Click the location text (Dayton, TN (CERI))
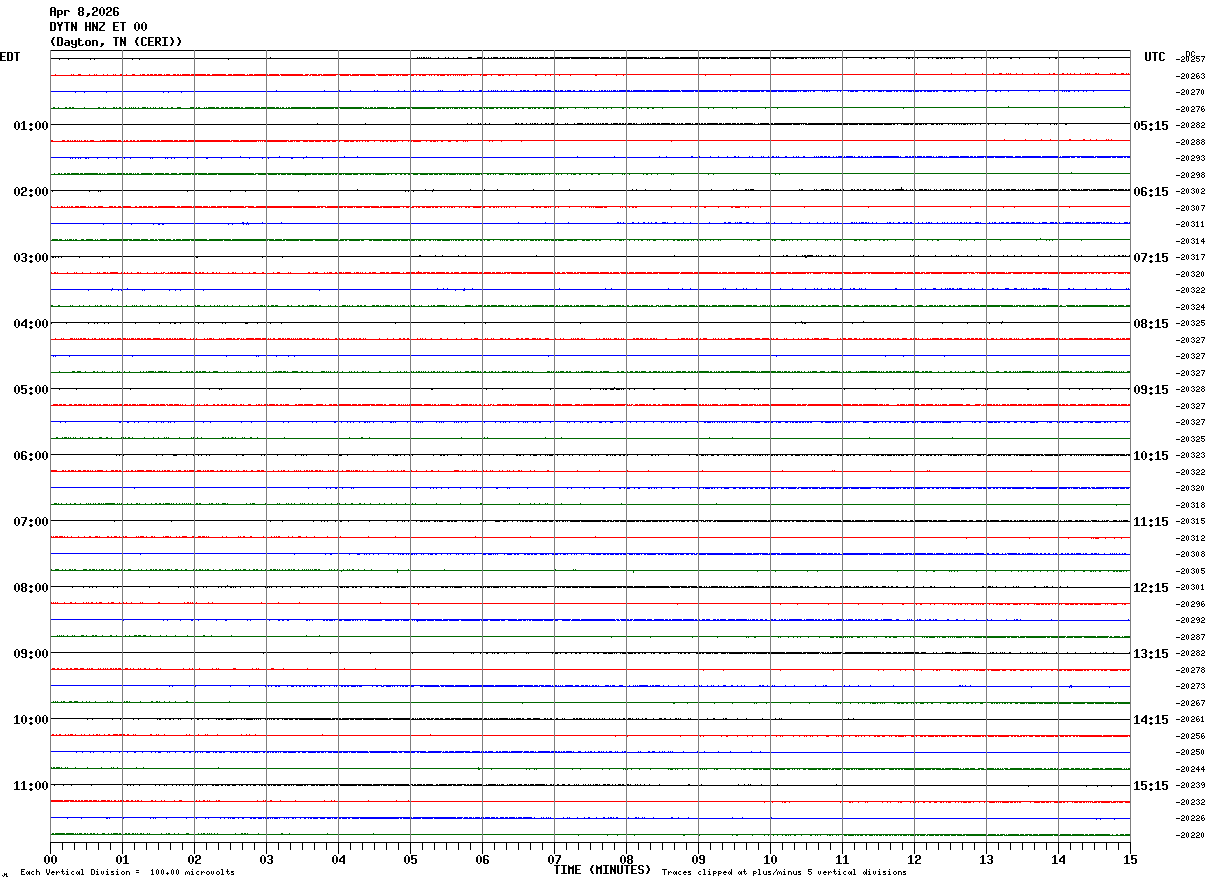 tap(116, 42)
